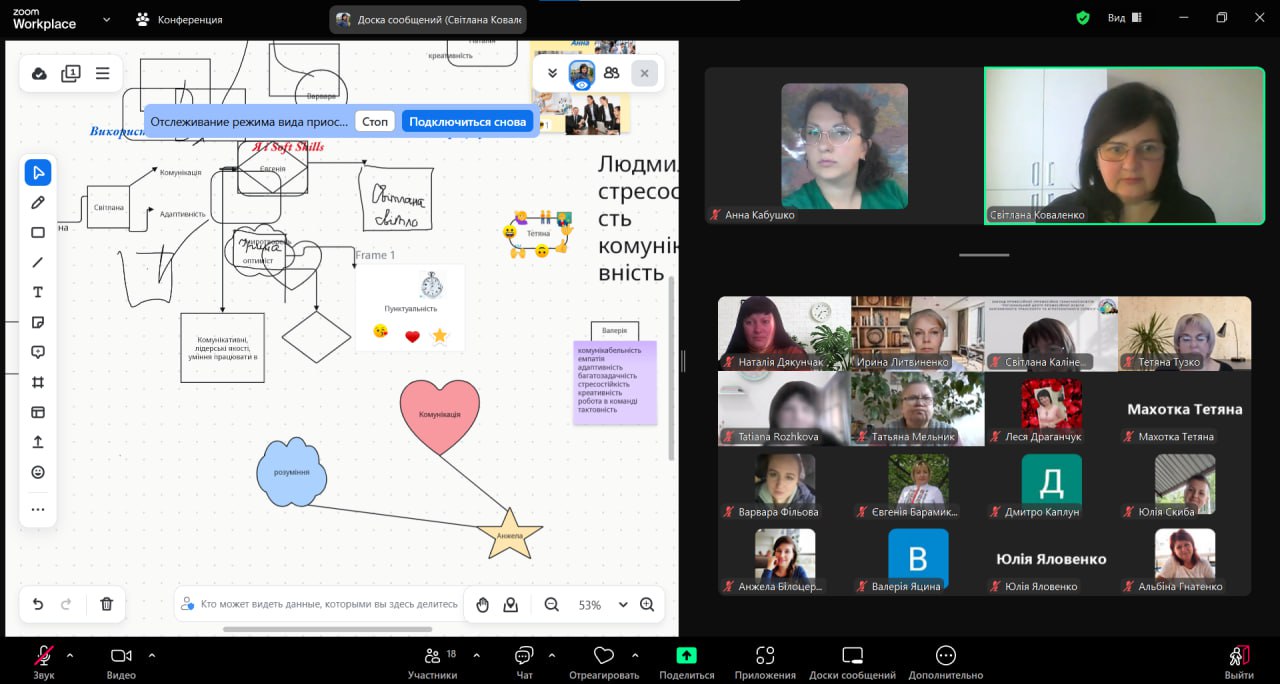The height and width of the screenshot is (684, 1280).
Task: Select Валерія Яцина's participant tile
Action: (918, 561)
